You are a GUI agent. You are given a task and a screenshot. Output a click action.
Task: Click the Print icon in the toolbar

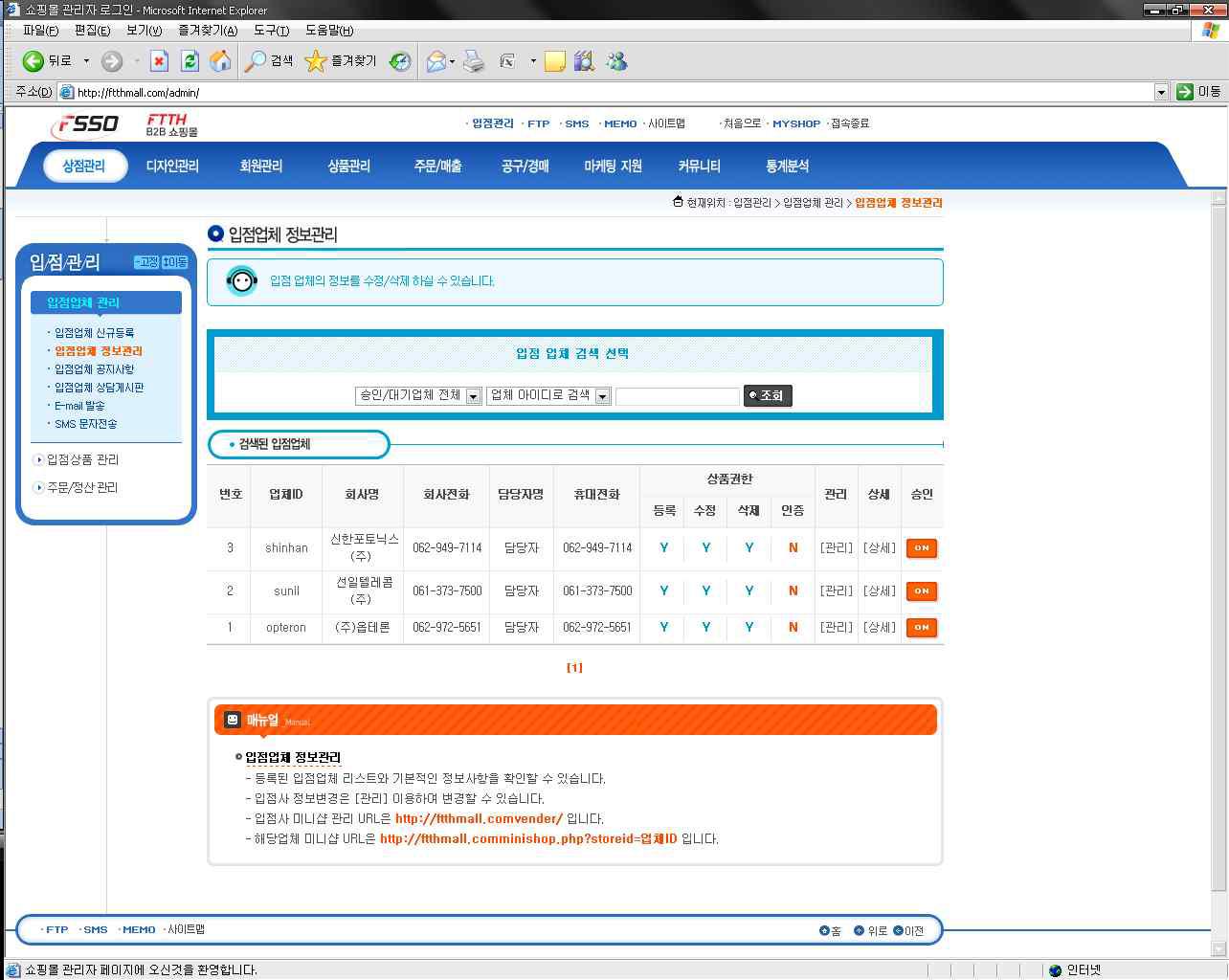(x=474, y=61)
